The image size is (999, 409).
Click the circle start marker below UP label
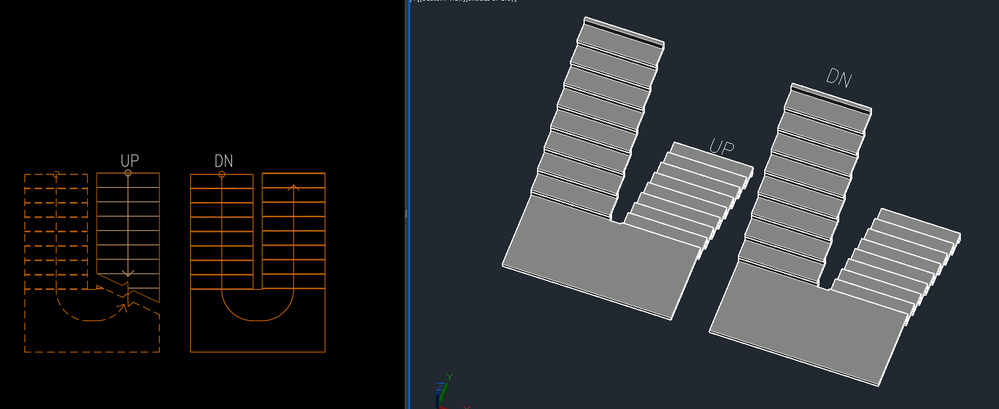[127, 173]
